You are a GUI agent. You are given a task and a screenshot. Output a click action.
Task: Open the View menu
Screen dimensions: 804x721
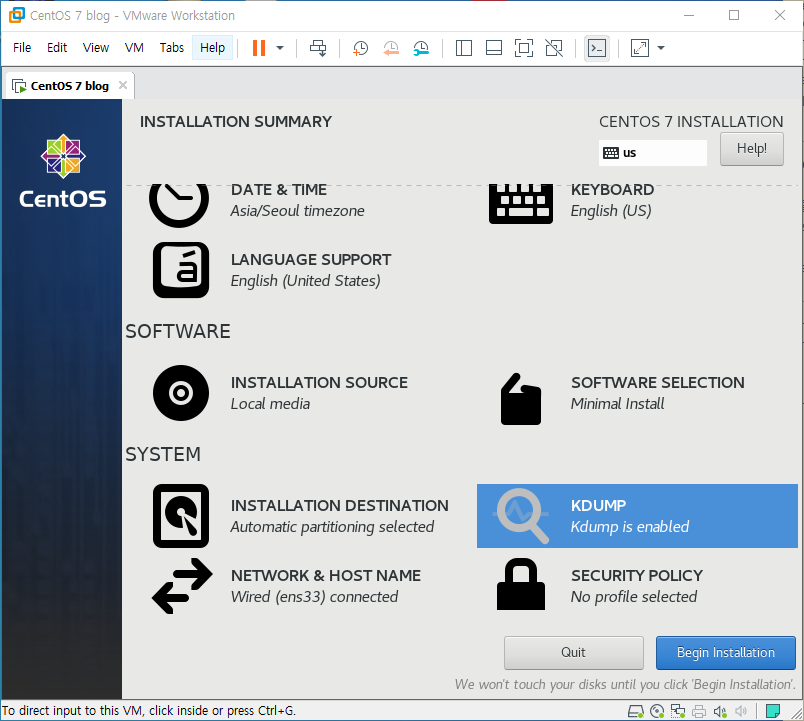pos(96,48)
